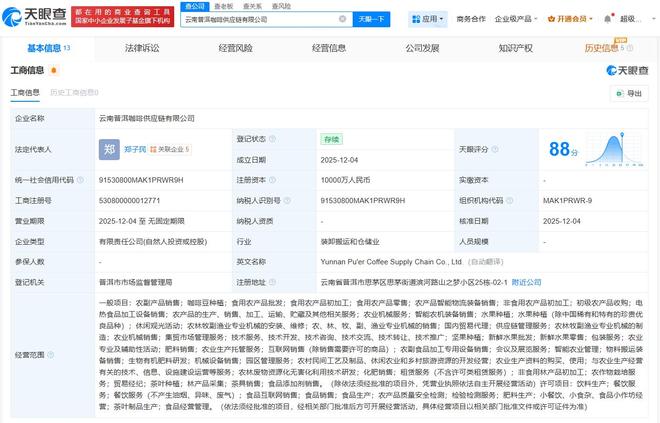Switch to the 历史信息 VIP tab
This screenshot has height=423, width=660.
coord(608,48)
